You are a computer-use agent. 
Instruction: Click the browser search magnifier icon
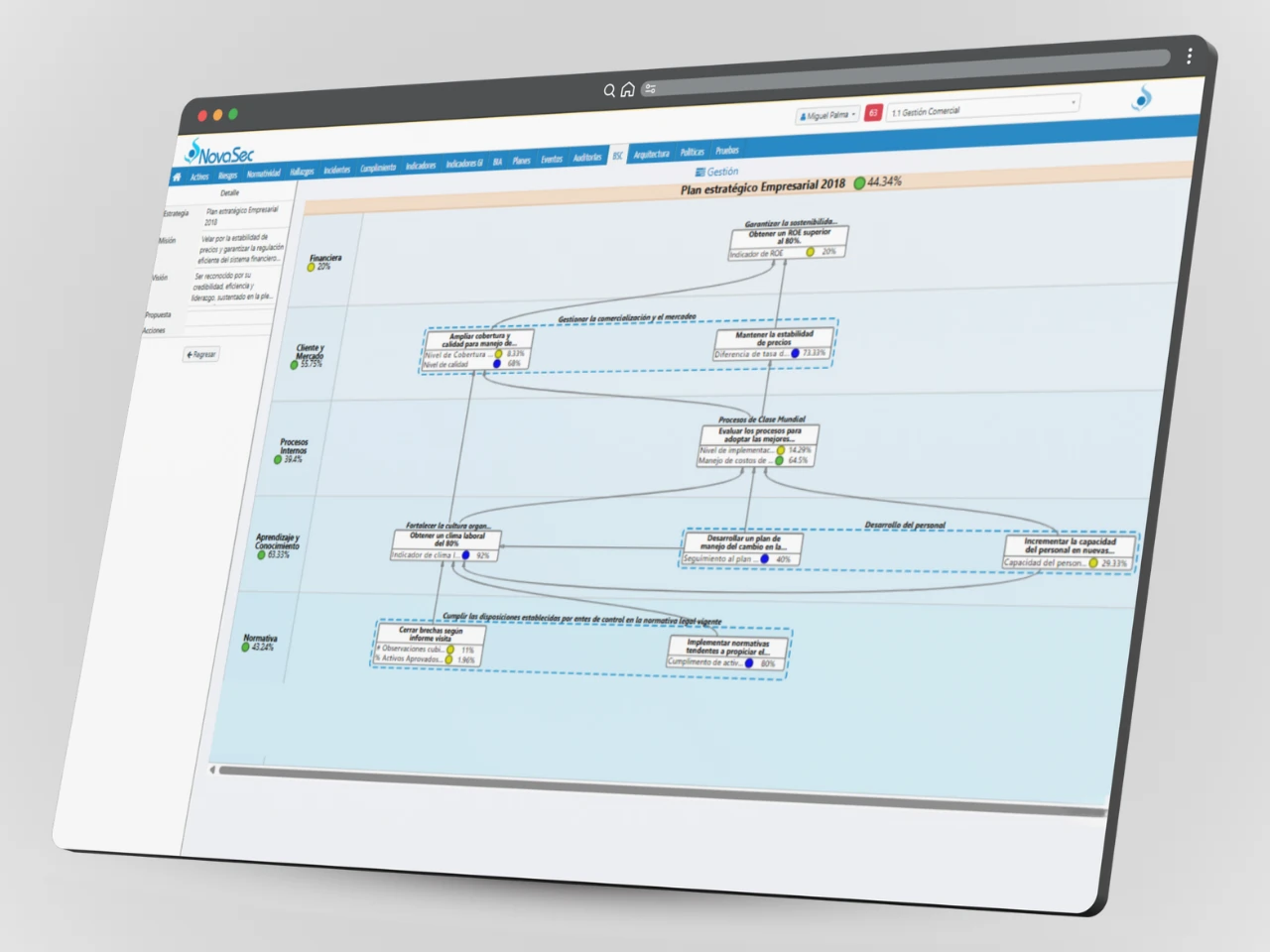[x=609, y=90]
